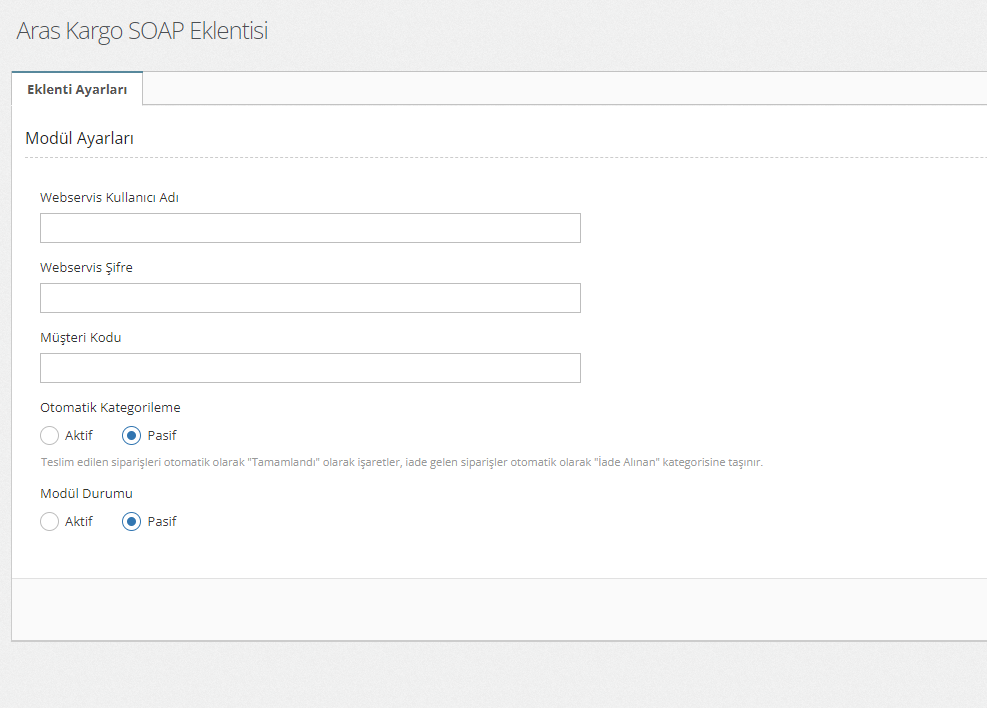
Task: Click the Aras Kargo SOAP Eklentisi title
Action: pos(142,31)
